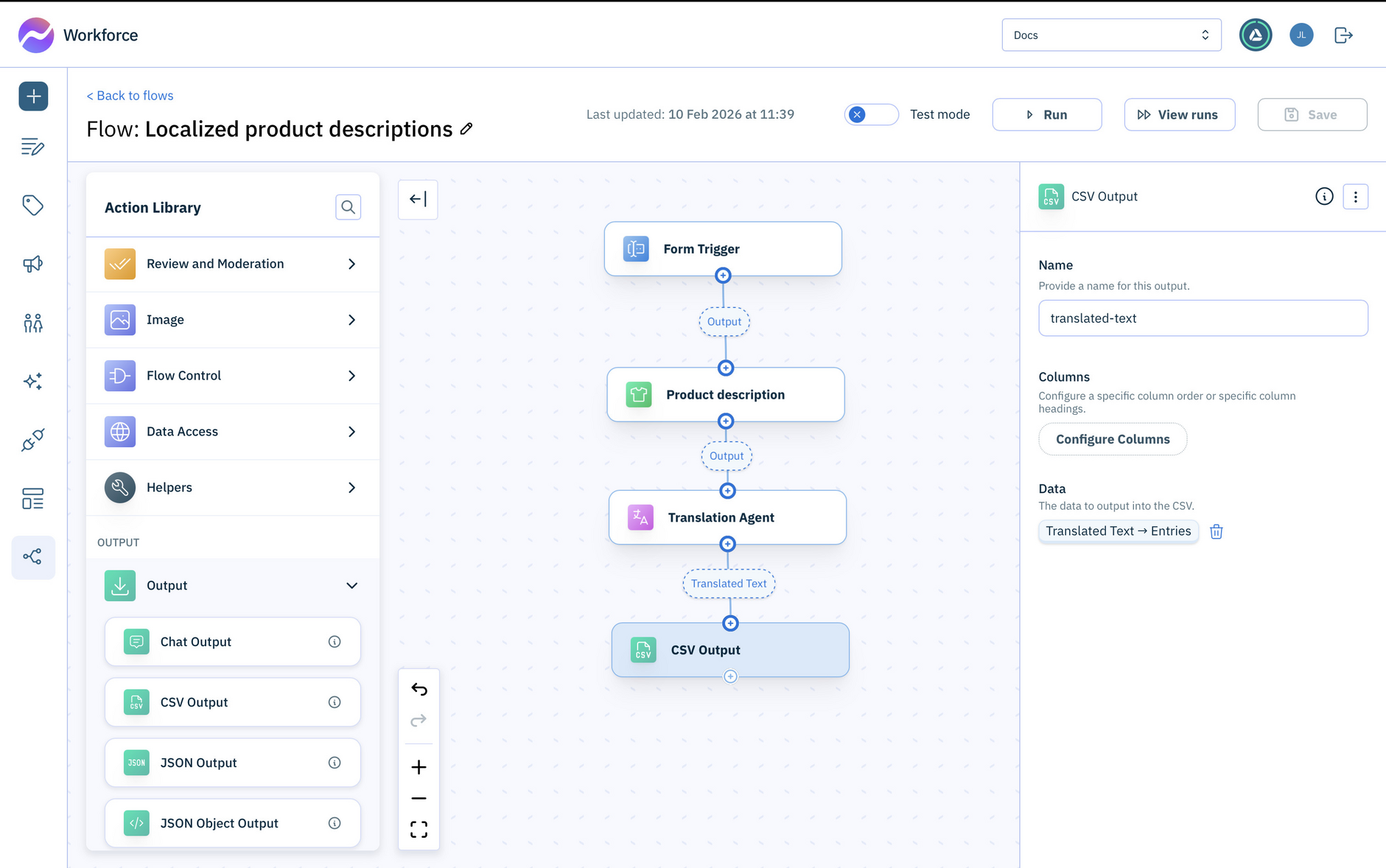Click the fit-to-screen canvas icon
Viewport: 1386px width, 868px height.
pyautogui.click(x=419, y=830)
